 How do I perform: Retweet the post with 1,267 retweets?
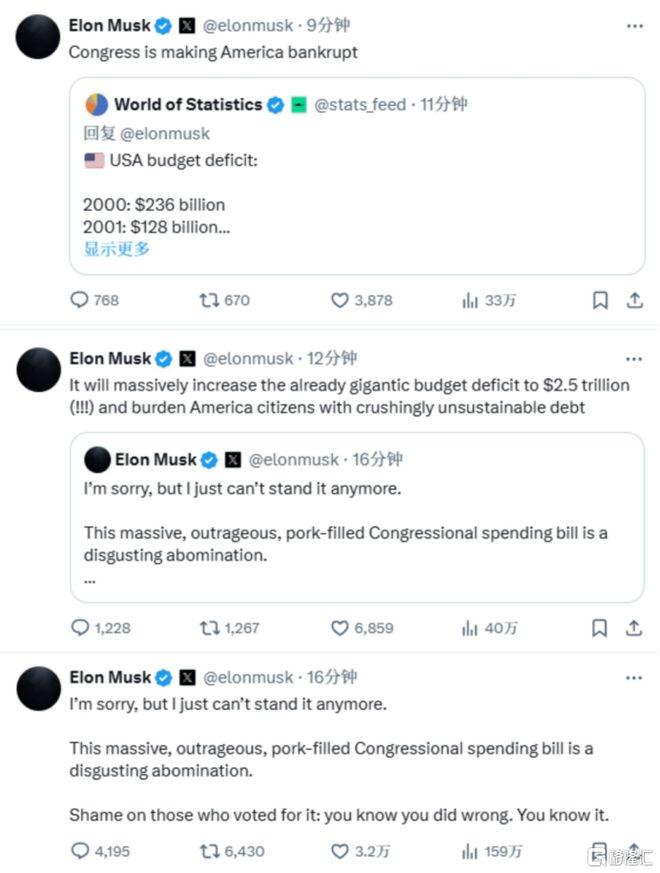click(x=210, y=628)
